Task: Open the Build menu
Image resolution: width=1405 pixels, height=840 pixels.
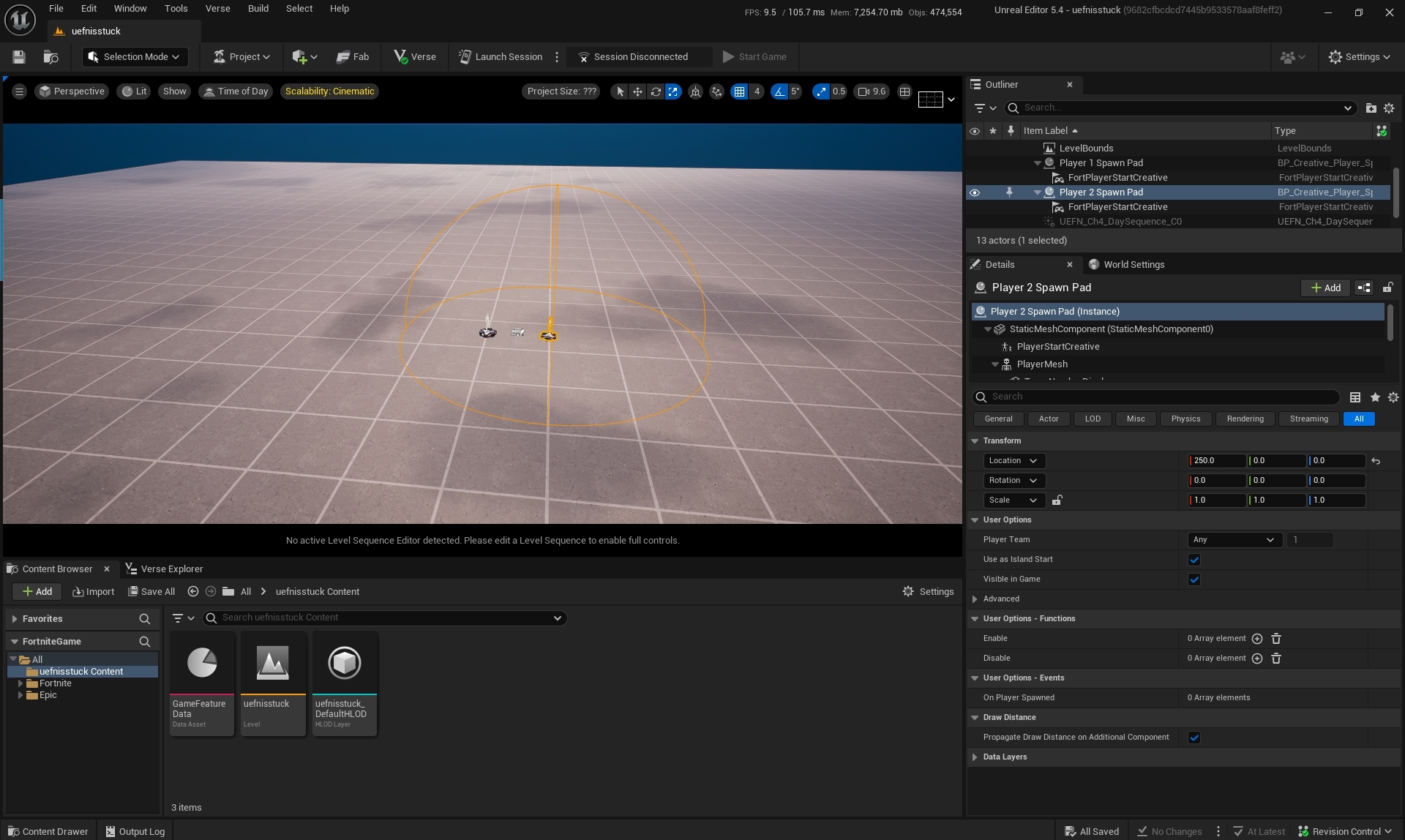Action: tap(258, 9)
